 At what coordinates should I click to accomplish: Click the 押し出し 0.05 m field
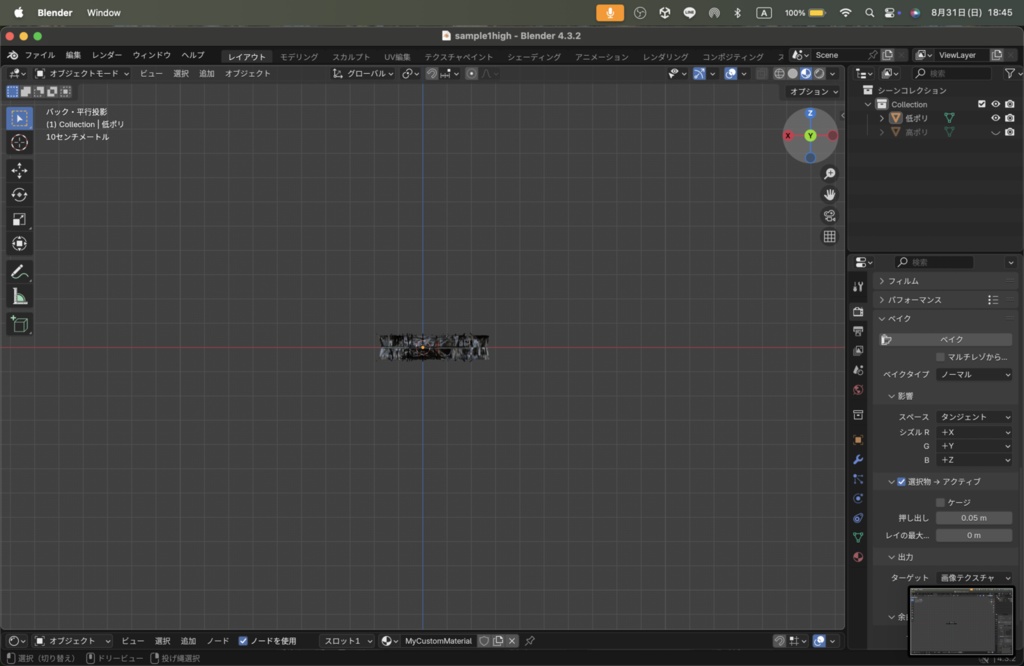coord(974,518)
